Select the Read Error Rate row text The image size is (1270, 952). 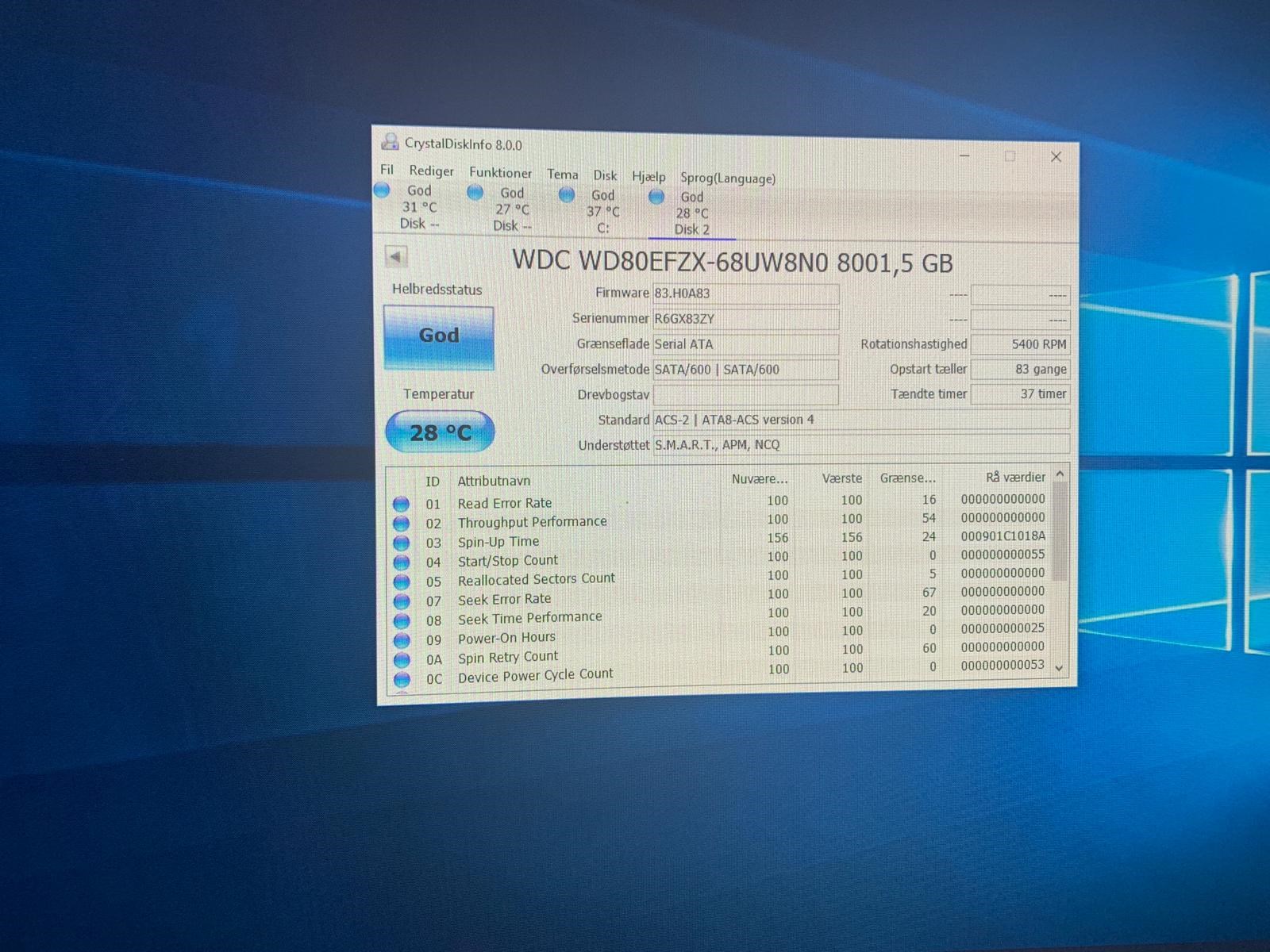504,503
